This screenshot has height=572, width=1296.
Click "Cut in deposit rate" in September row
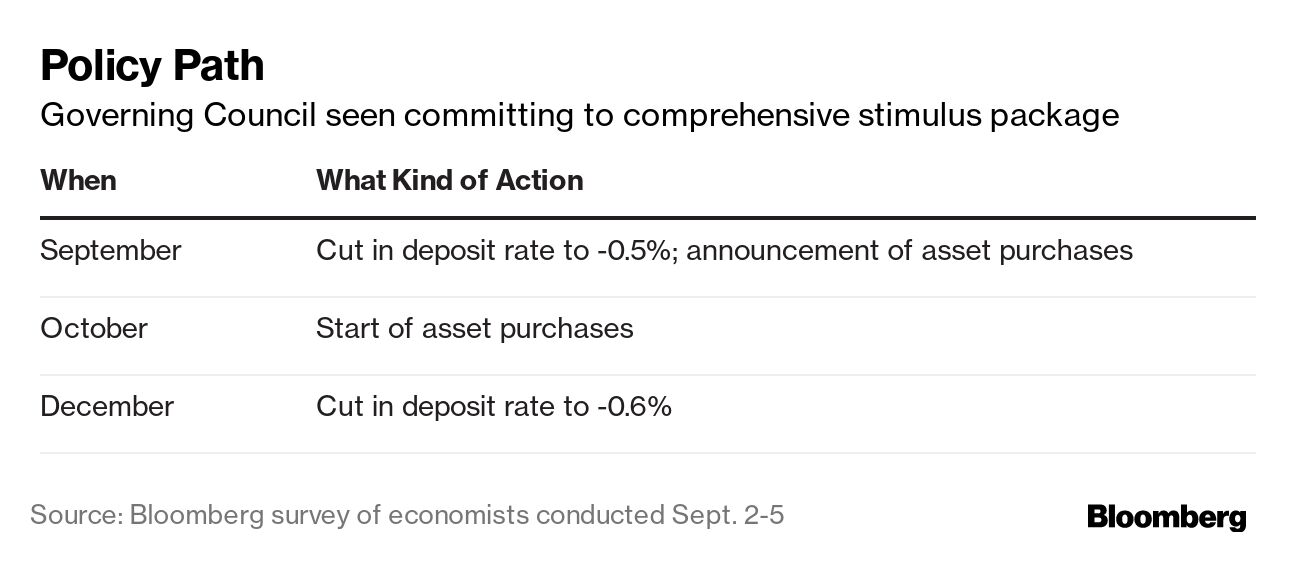point(437,250)
